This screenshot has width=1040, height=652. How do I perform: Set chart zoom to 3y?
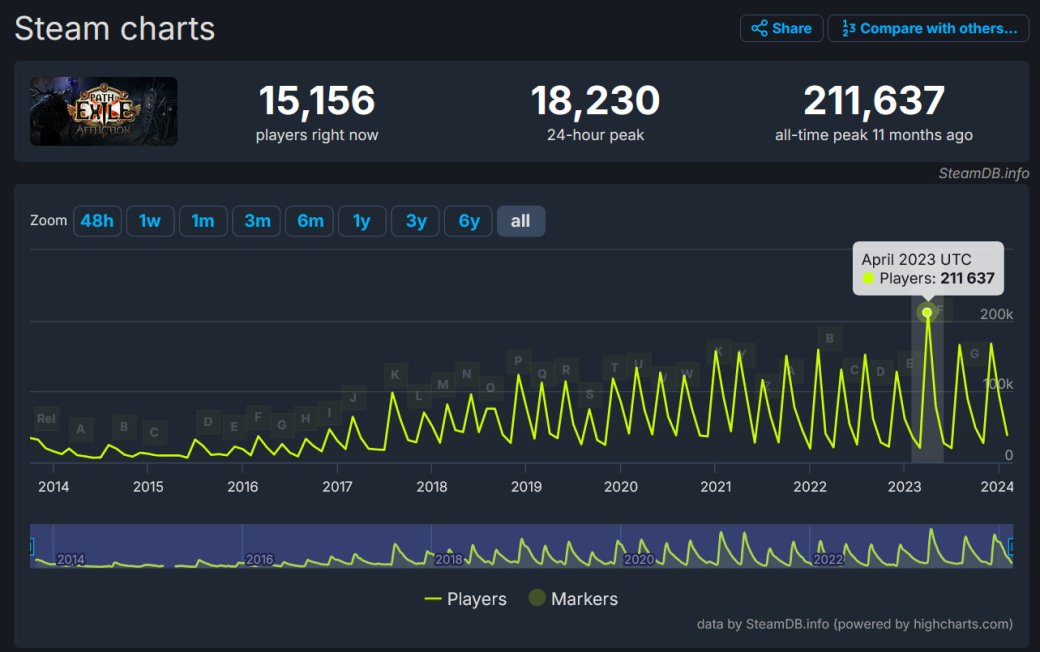pos(416,221)
